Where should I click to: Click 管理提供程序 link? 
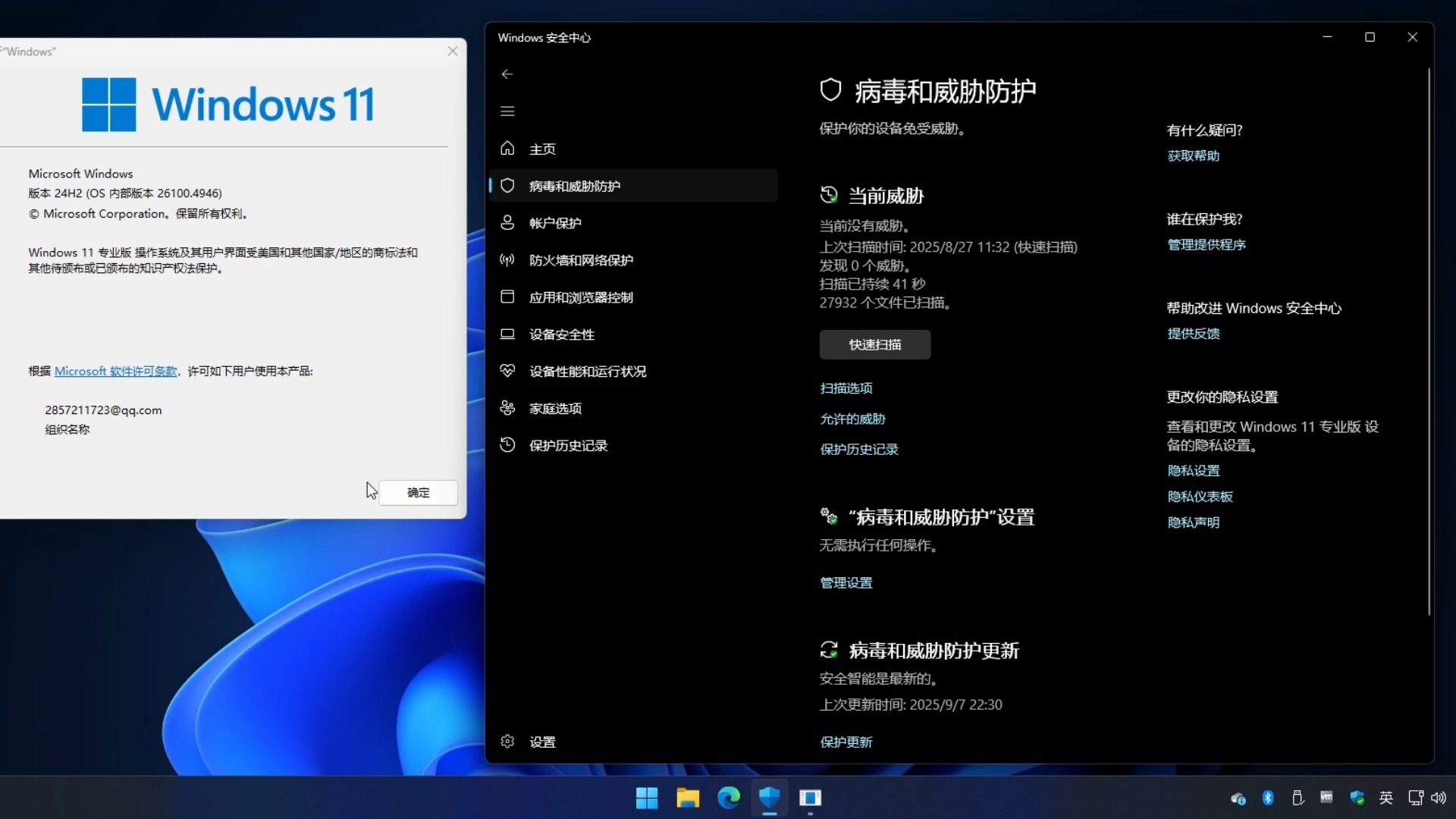click(1207, 245)
